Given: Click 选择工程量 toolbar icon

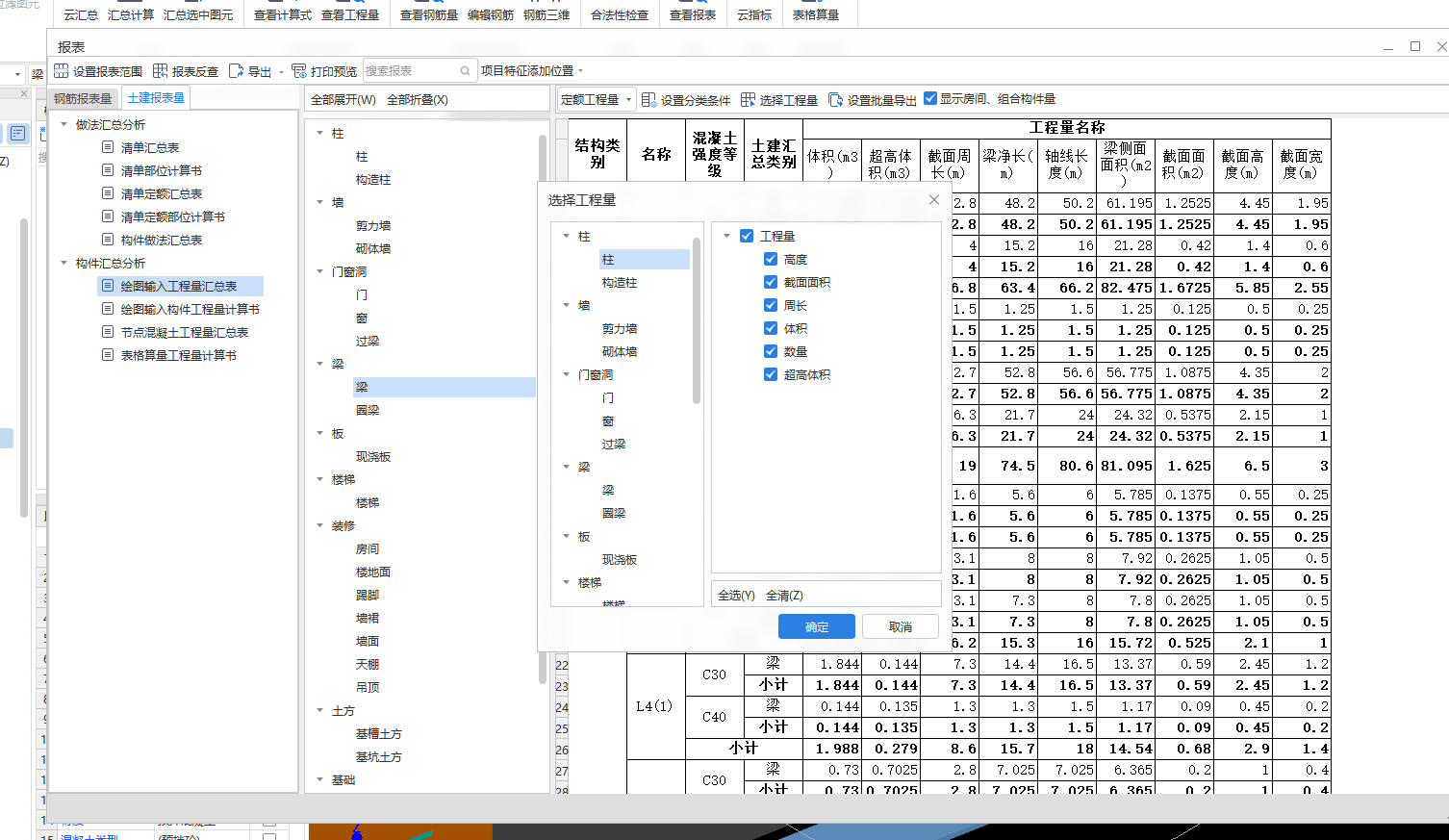Looking at the screenshot, I should (x=748, y=99).
